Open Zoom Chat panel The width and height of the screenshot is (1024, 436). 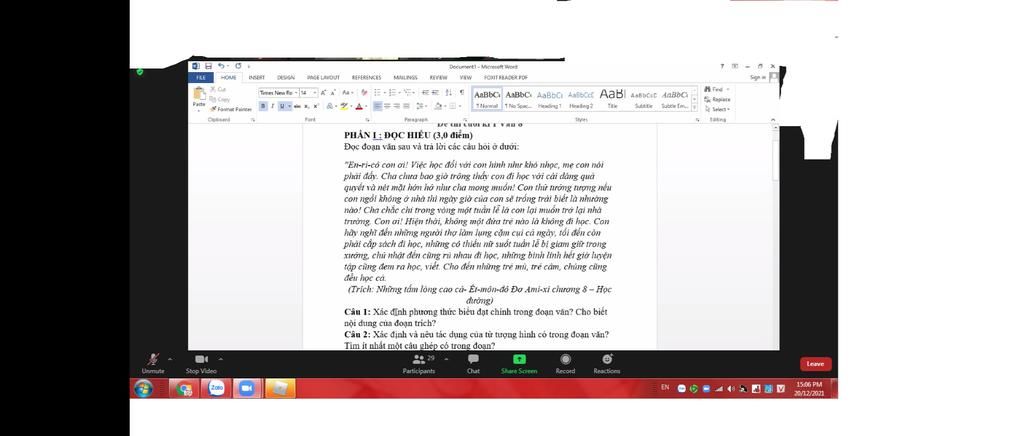pyautogui.click(x=473, y=364)
